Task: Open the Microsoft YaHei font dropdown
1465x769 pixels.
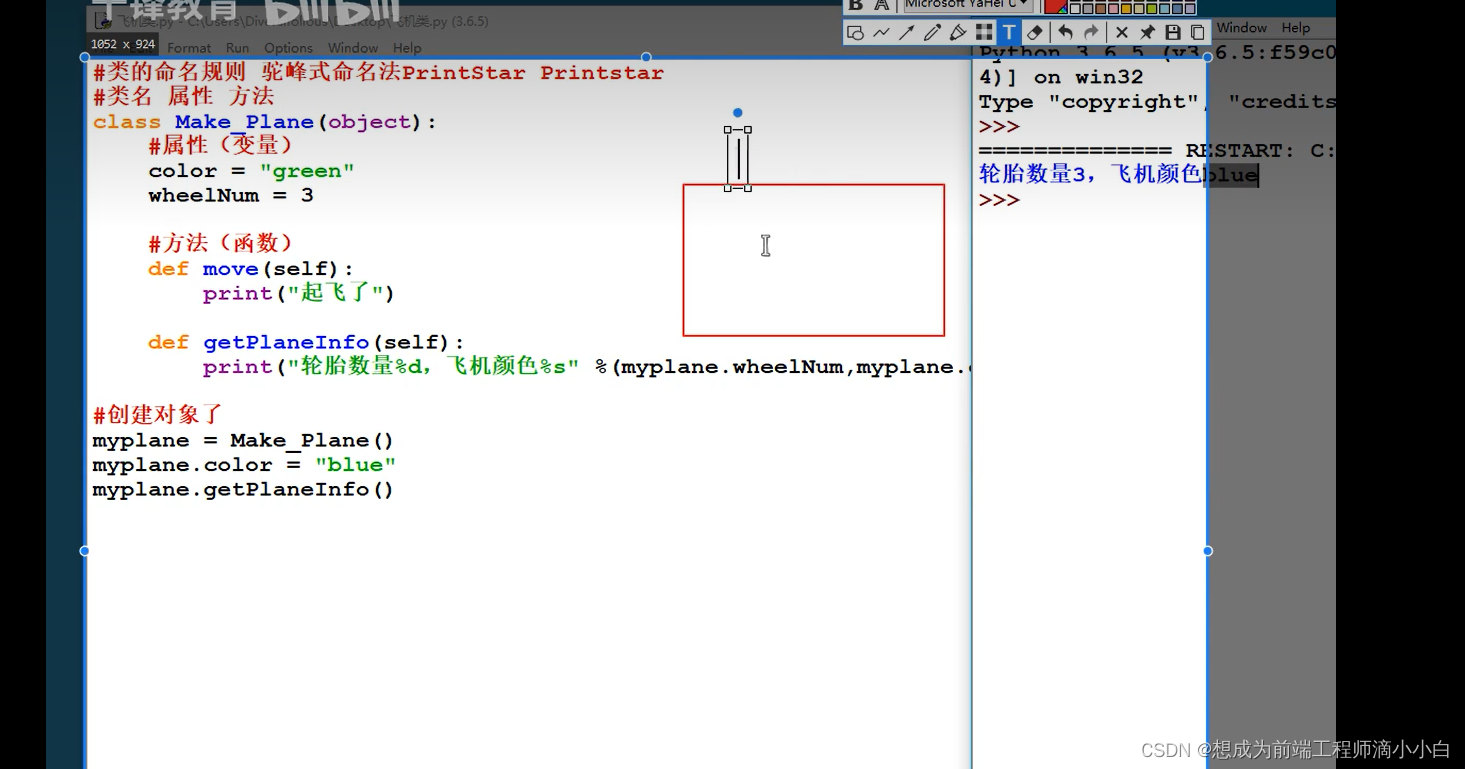Action: pos(968,4)
